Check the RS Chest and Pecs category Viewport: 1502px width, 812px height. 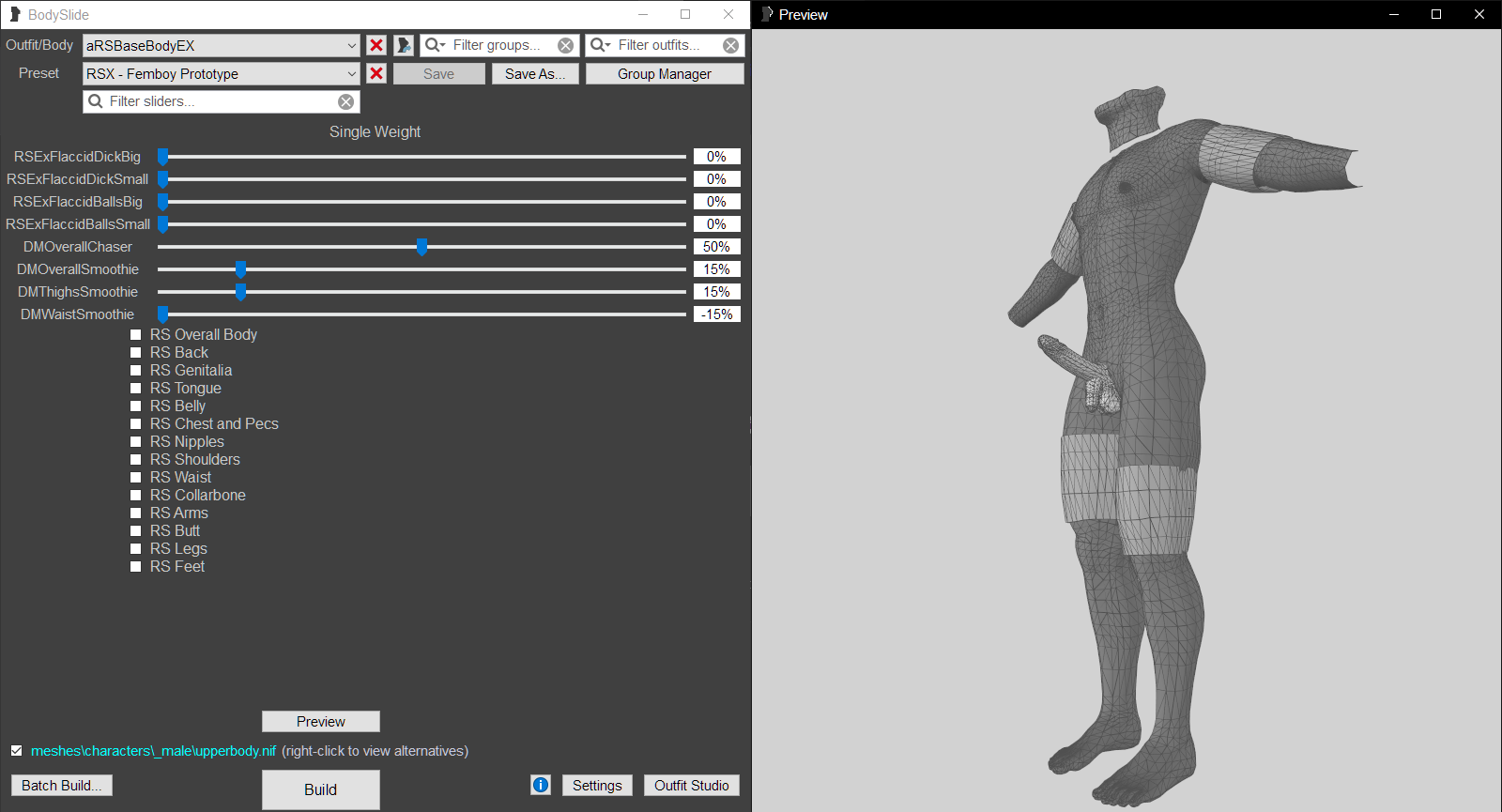(x=135, y=423)
